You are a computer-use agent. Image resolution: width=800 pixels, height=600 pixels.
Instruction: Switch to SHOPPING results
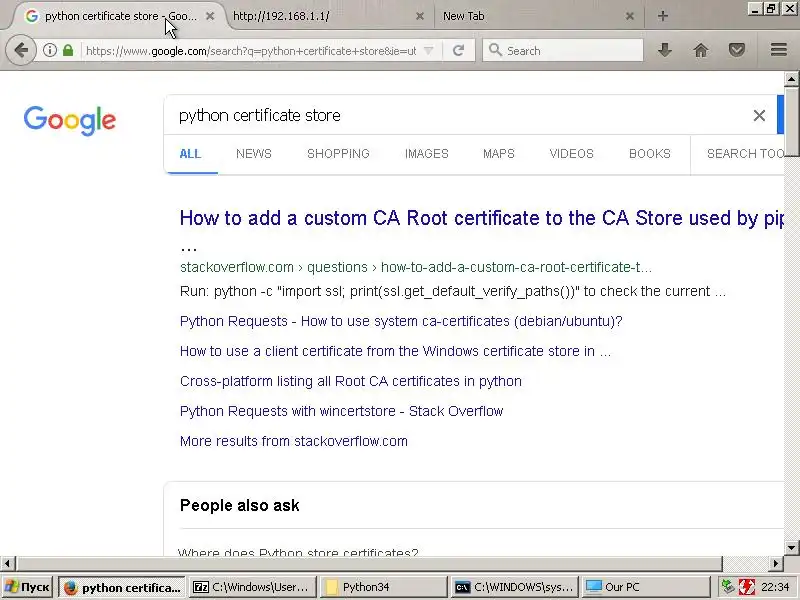coord(338,154)
